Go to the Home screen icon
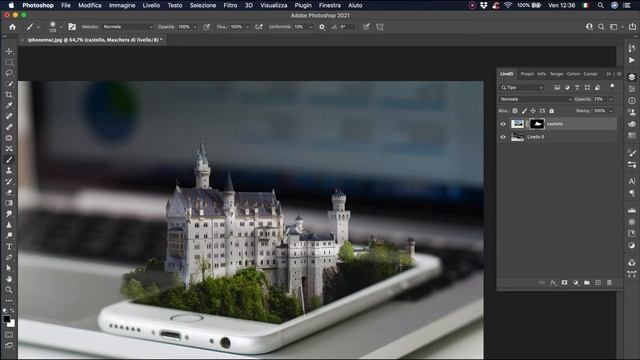 pyautogui.click(x=12, y=27)
